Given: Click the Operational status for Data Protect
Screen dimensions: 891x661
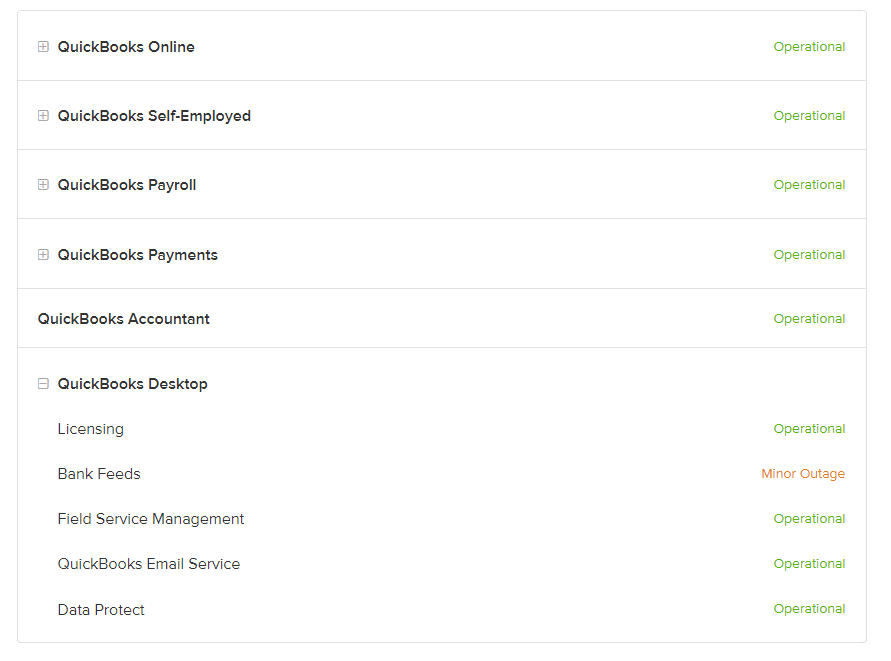Looking at the screenshot, I should pos(809,609).
